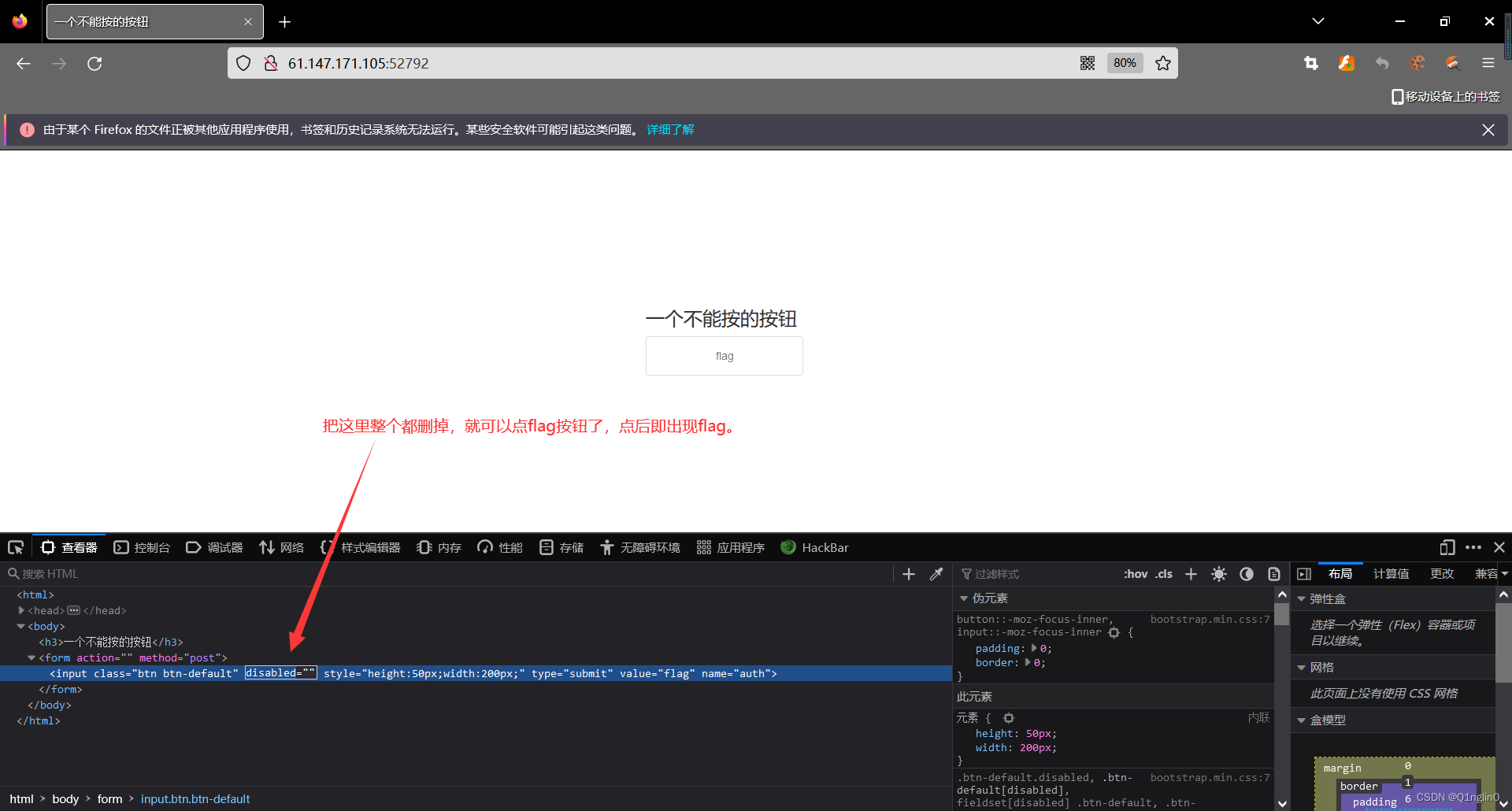Image resolution: width=1512 pixels, height=811 pixels.
Task: Switch to the 布局 layout tab
Action: tap(1340, 574)
